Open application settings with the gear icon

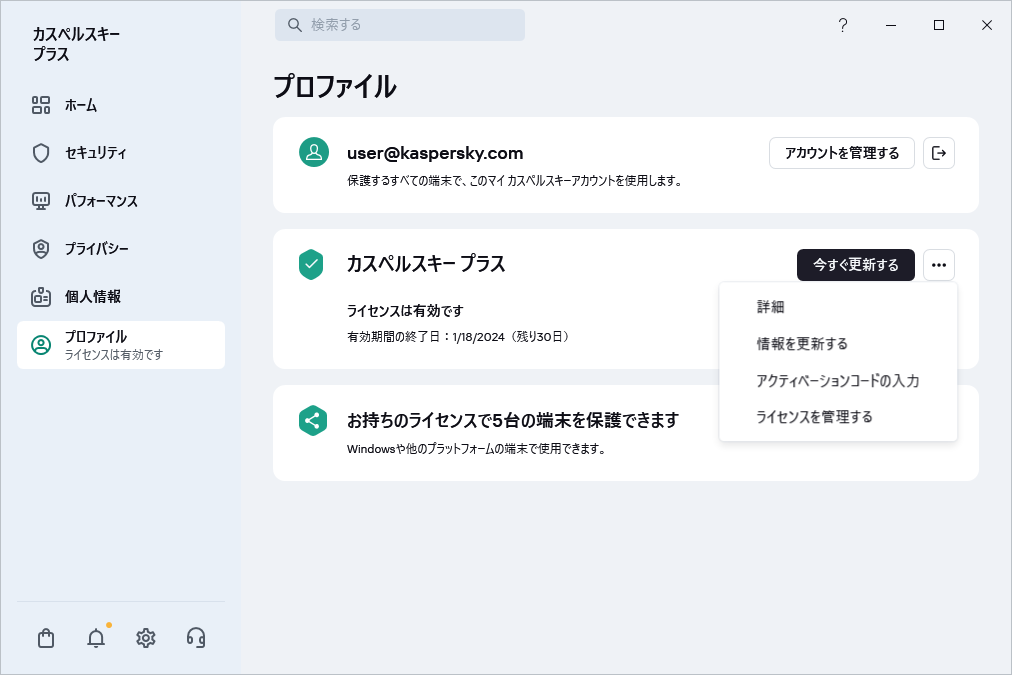[145, 638]
